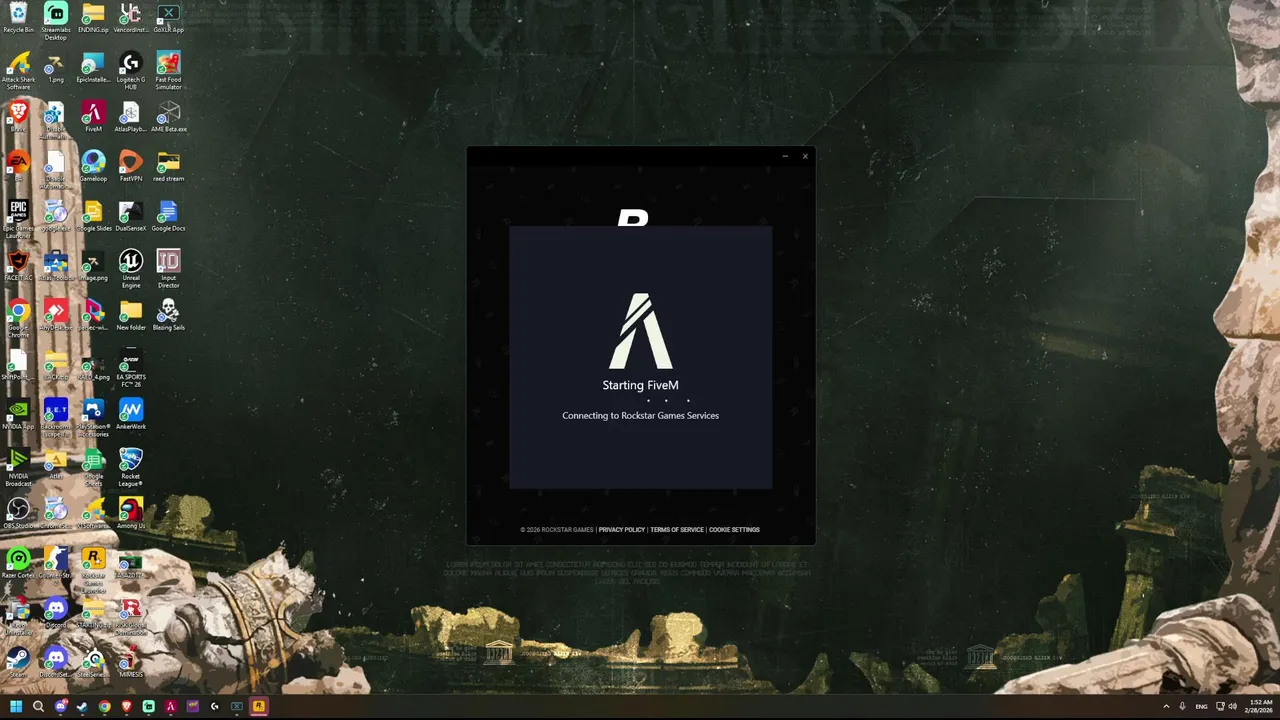Launch Rocket League desktop icon
1280x720 pixels.
click(131, 468)
